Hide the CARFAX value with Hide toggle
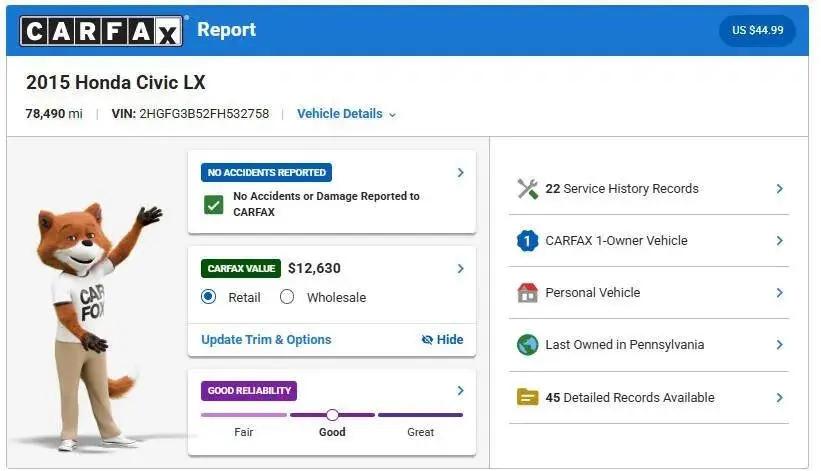The height and width of the screenshot is (471, 821). click(x=442, y=340)
